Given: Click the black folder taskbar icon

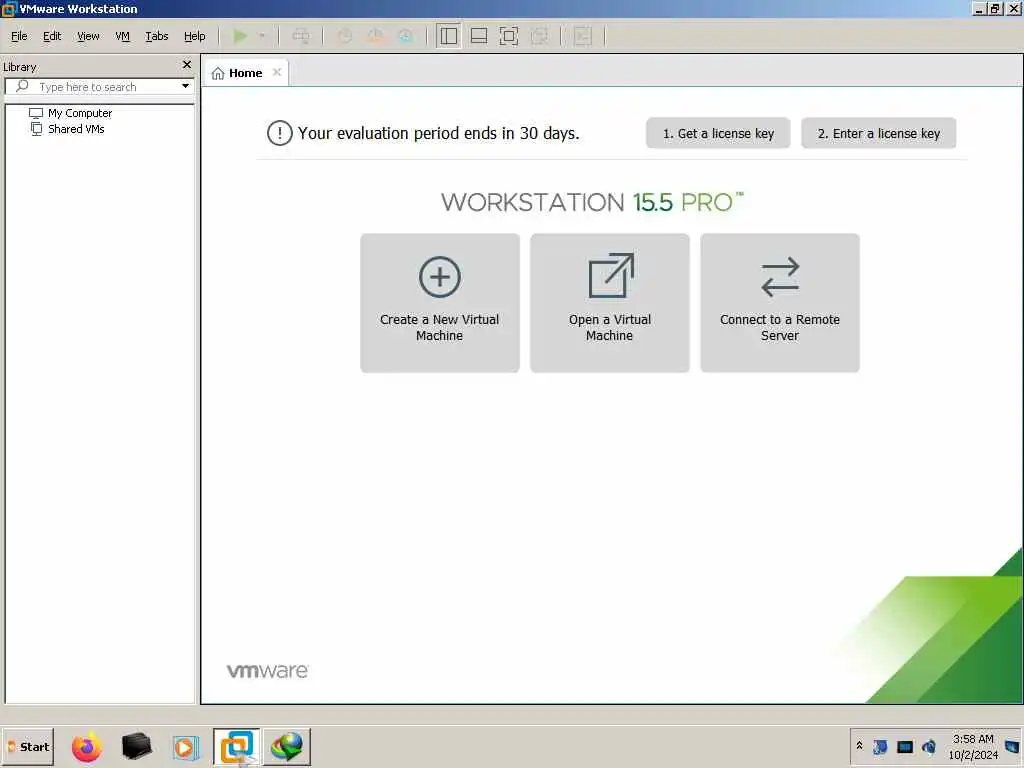Looking at the screenshot, I should tap(136, 747).
